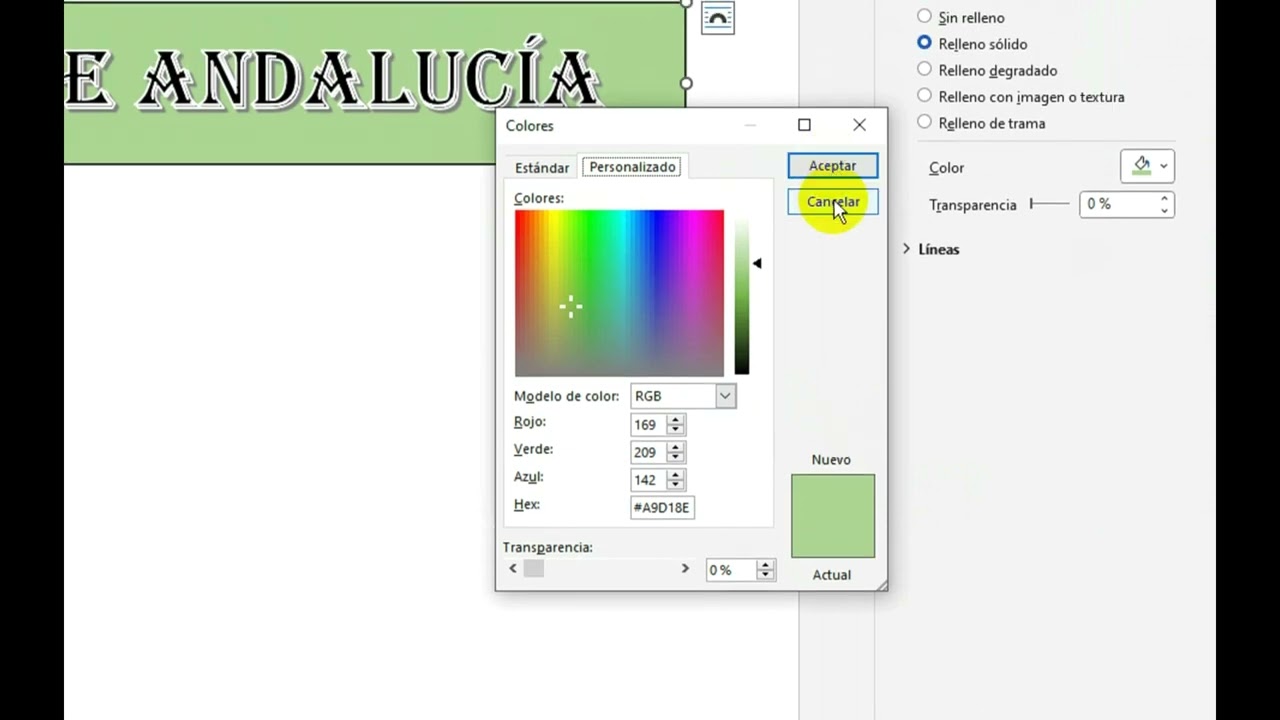Click in the Verde value field
This screenshot has width=1280, height=720.
pyautogui.click(x=648, y=452)
